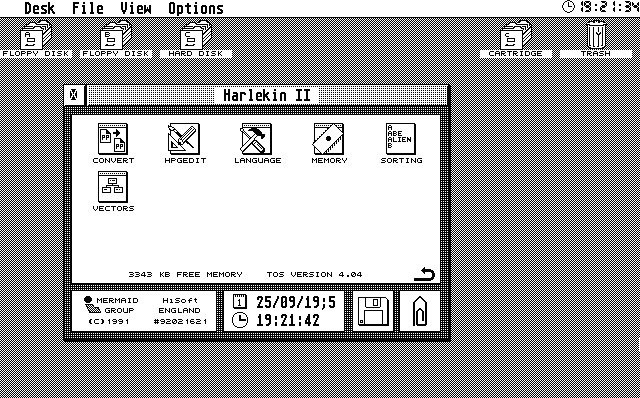Image resolution: width=640 pixels, height=398 pixels.
Task: Open the View menu
Action: (x=136, y=8)
